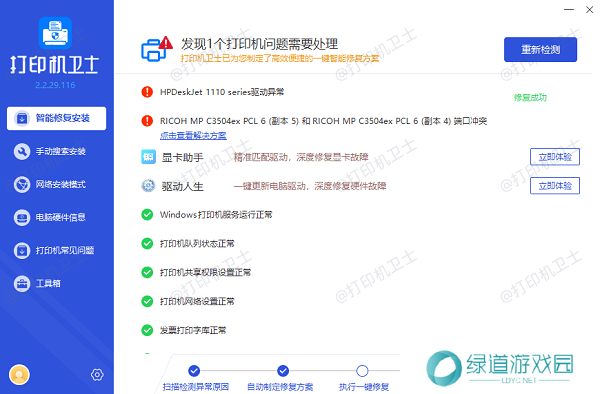Viewport: 600px width, 394px height.
Task: Select the RICOH MP C3504ex 端口冲突 text
Action: tap(323, 121)
